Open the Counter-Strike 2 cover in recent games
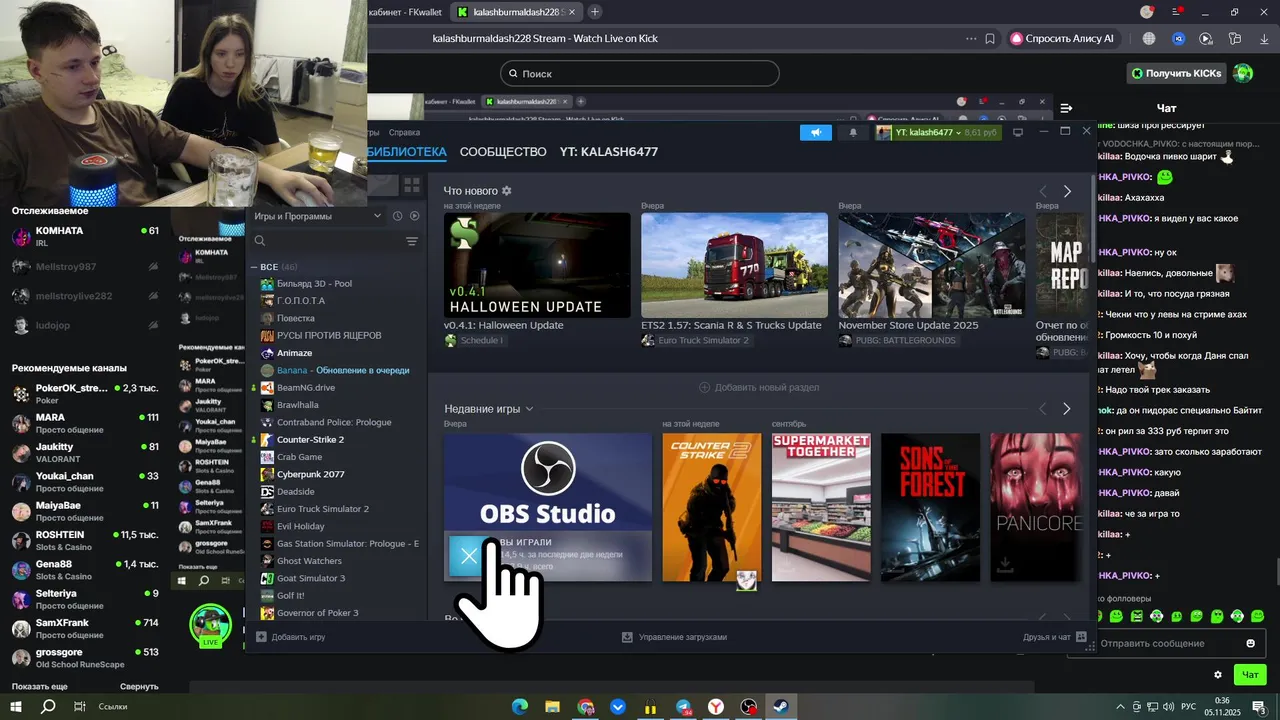Screen dimensions: 1280x720 712,507
